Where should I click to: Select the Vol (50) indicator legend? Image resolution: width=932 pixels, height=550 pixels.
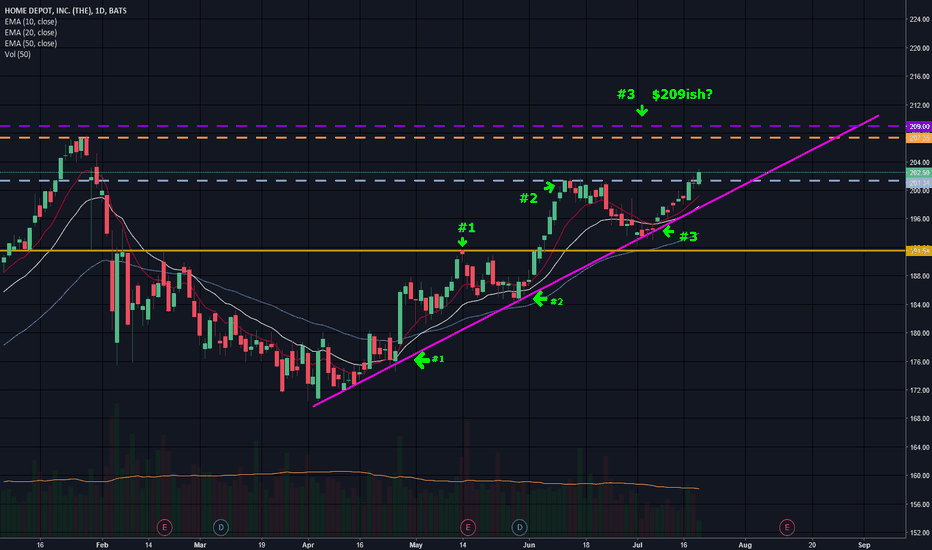(x=18, y=55)
